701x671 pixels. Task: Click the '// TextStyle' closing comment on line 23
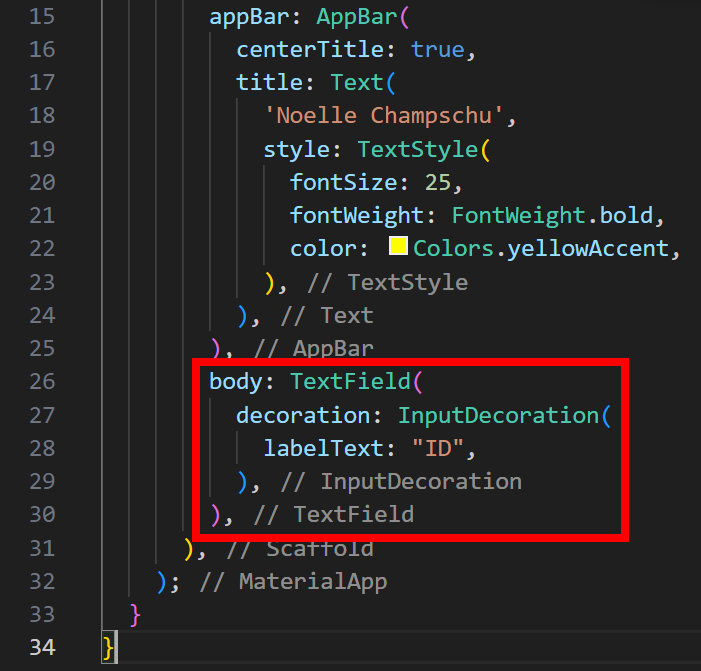click(388, 283)
